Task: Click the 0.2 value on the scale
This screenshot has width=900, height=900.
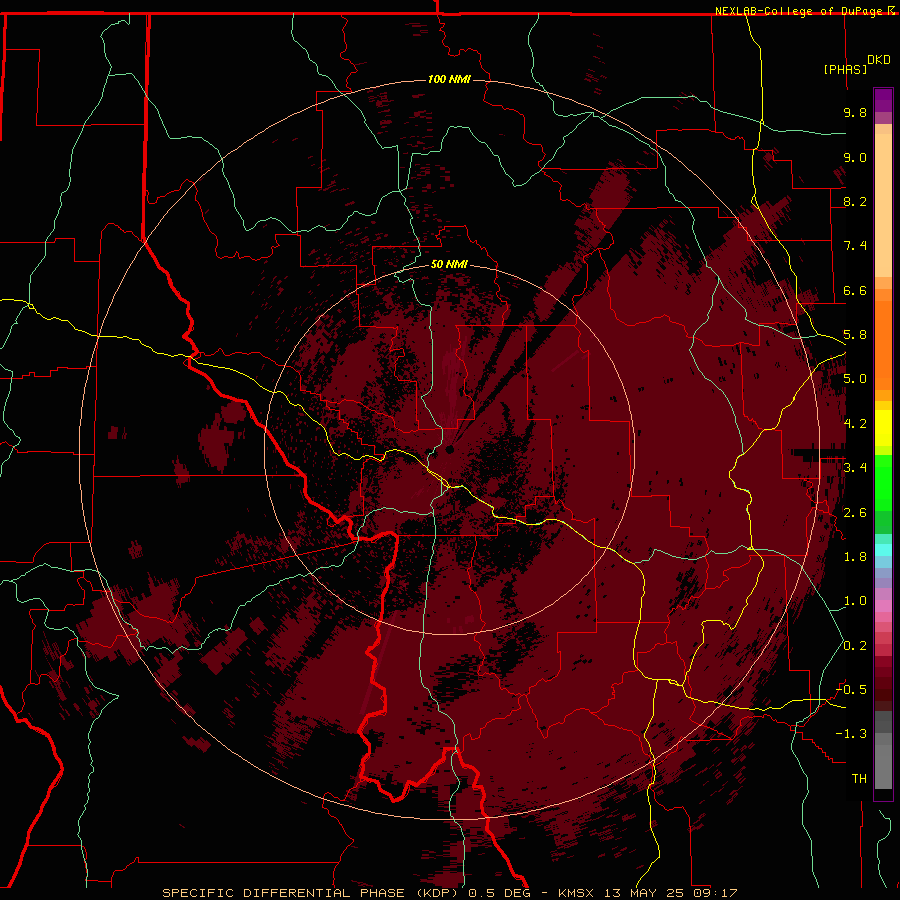Action: point(855,646)
